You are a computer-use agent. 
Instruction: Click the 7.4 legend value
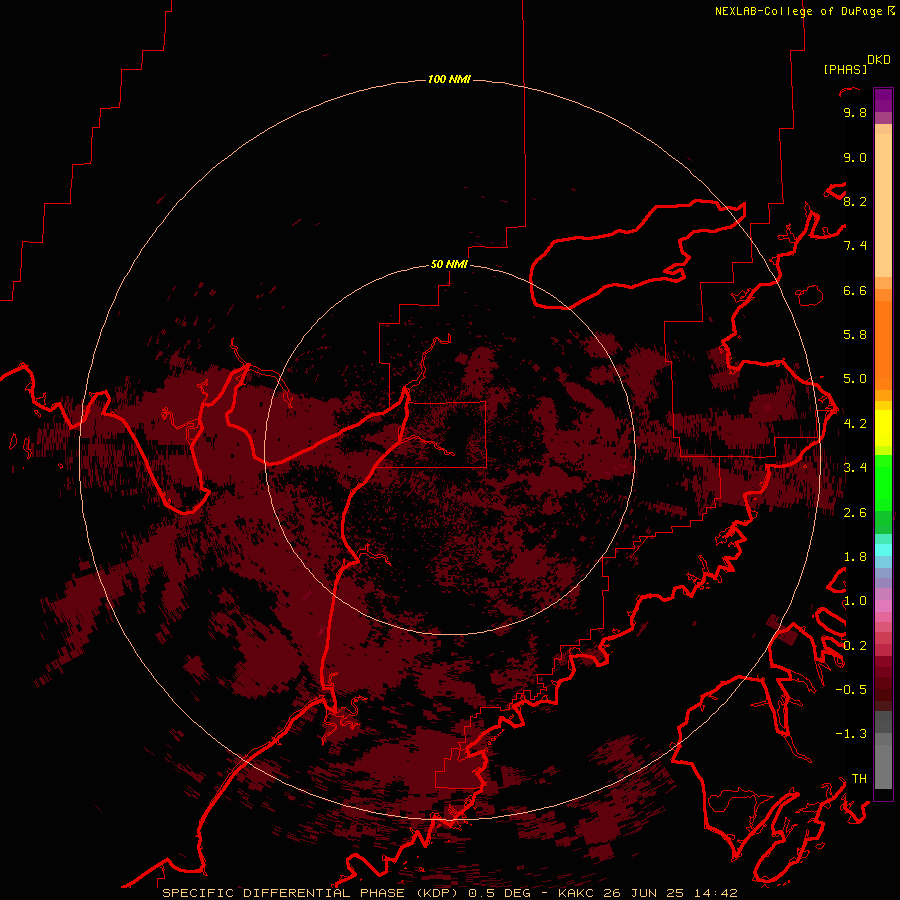[855, 246]
